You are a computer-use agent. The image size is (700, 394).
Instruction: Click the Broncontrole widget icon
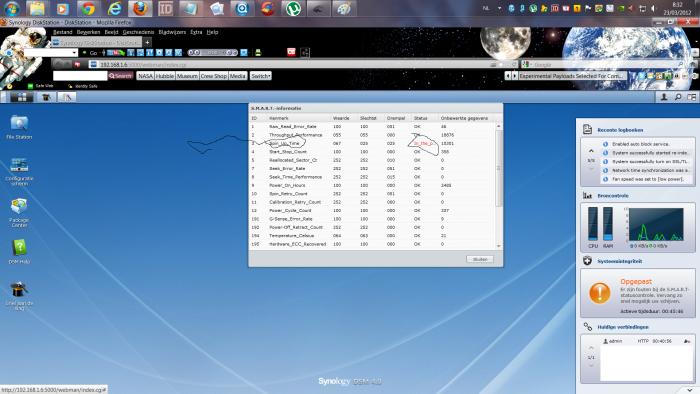588,195
